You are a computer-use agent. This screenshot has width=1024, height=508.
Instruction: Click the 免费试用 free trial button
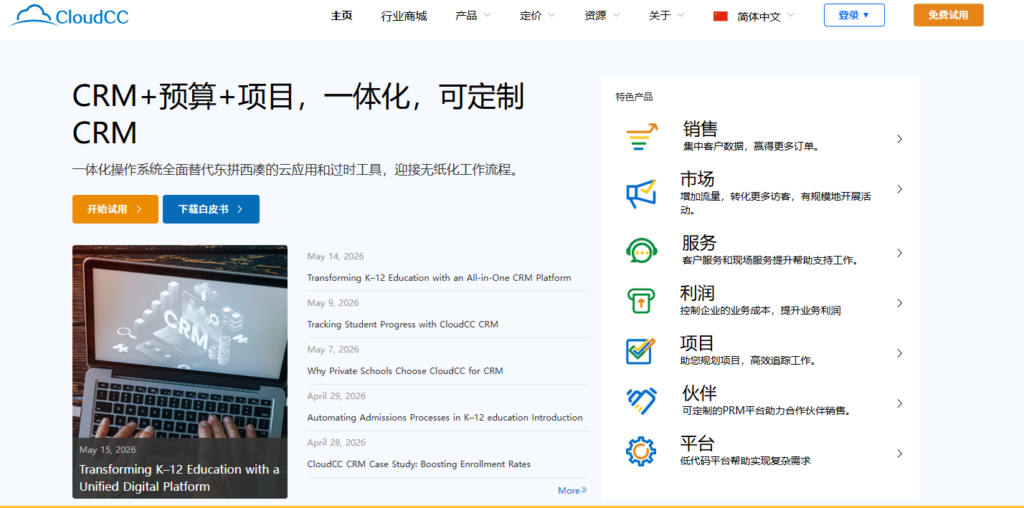[948, 15]
